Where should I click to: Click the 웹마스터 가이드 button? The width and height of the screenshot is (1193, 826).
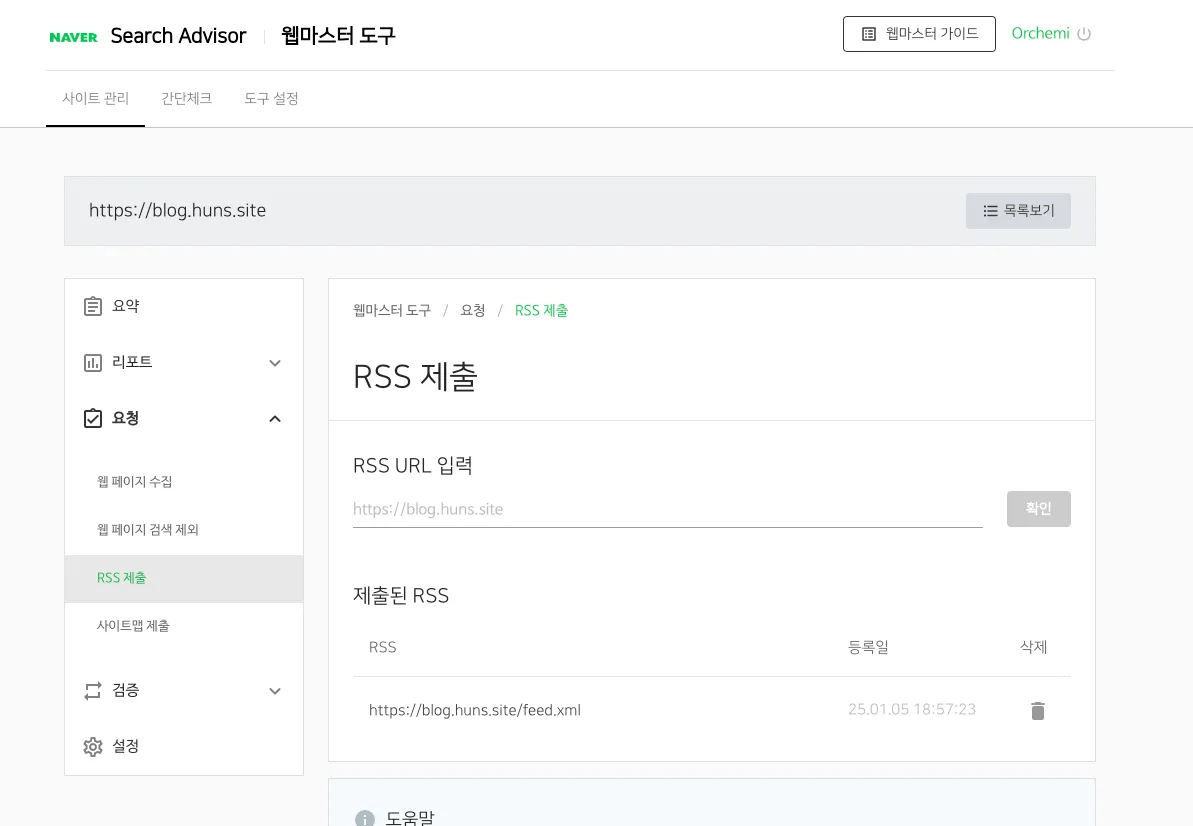tap(919, 33)
